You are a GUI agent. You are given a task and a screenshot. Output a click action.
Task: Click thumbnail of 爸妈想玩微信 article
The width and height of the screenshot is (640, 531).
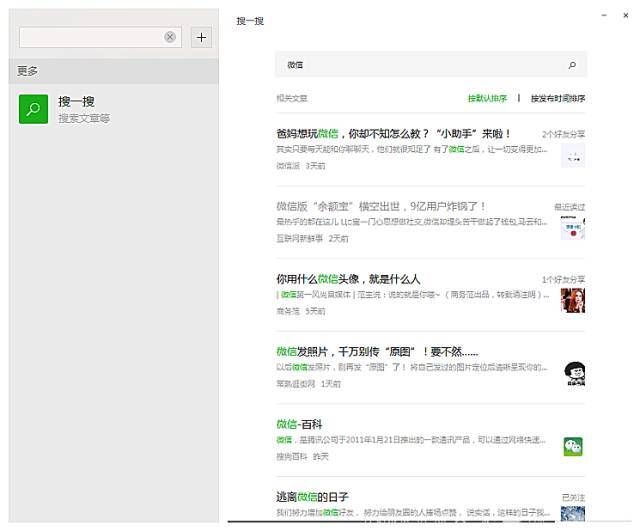pyautogui.click(x=573, y=155)
